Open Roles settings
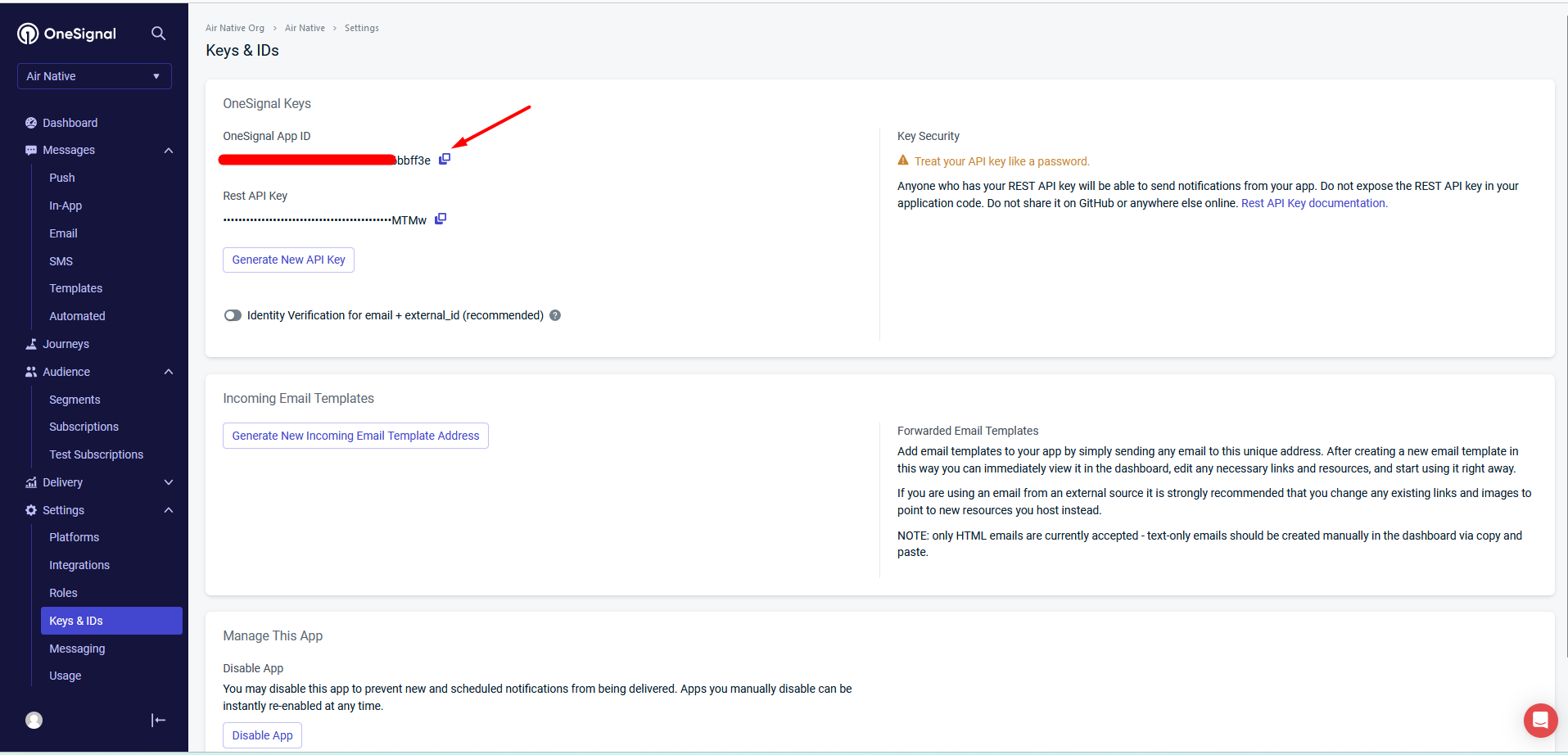The height and width of the screenshot is (755, 1568). (x=63, y=593)
